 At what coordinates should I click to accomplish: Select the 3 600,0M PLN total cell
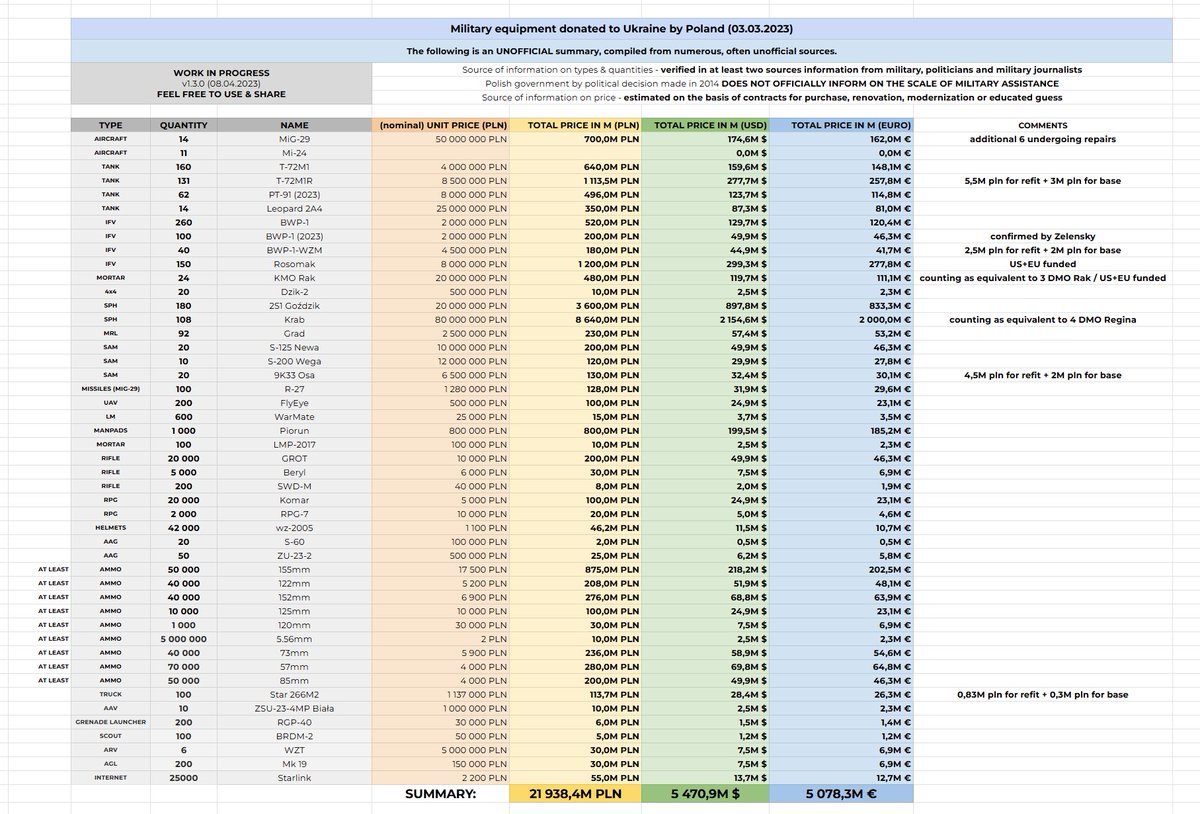coord(575,307)
